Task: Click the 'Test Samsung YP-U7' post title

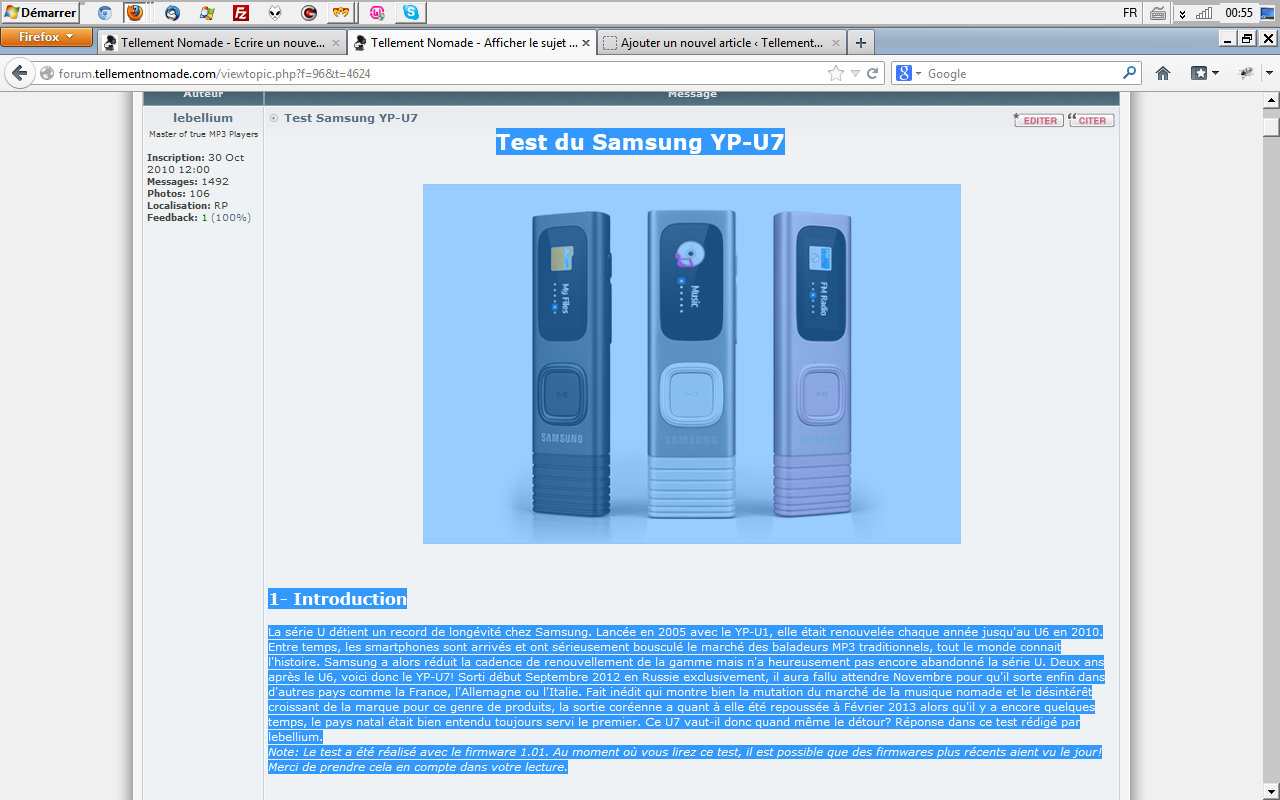Action: coord(351,117)
